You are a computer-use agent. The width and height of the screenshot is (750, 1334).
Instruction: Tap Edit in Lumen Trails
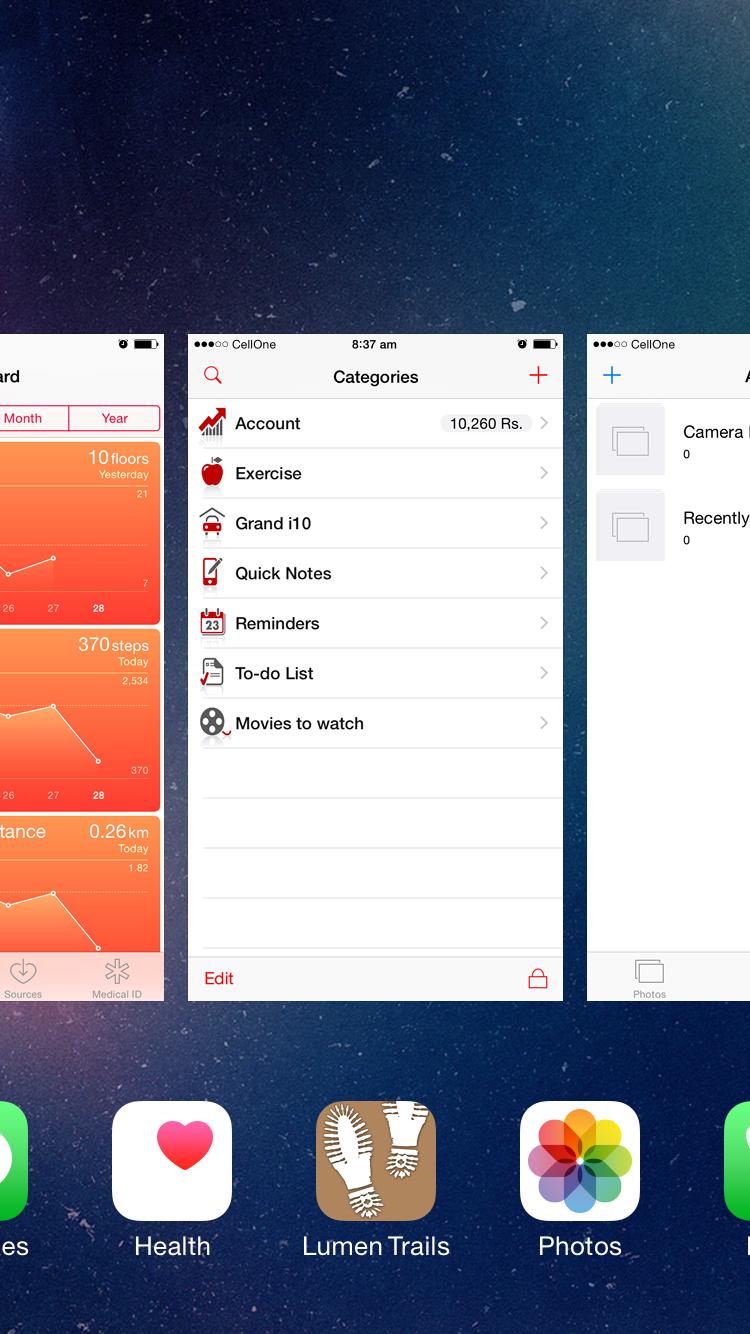click(219, 978)
